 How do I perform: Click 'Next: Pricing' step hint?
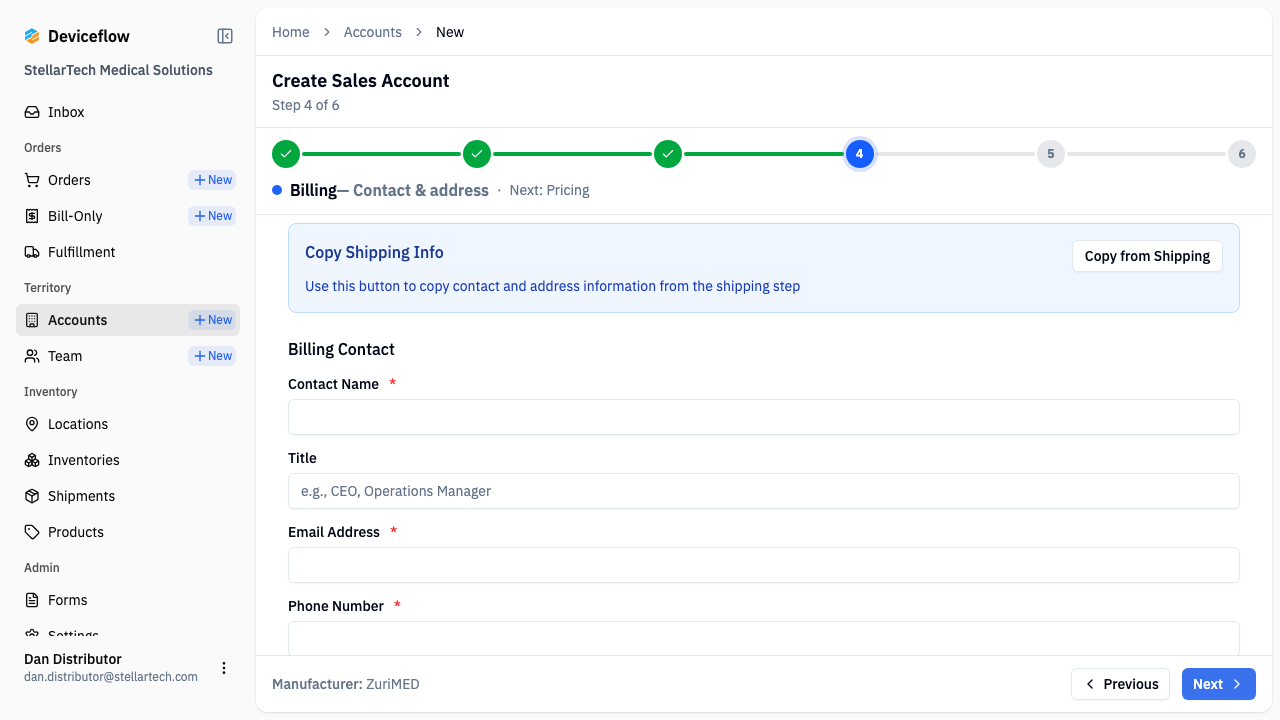[x=549, y=190]
